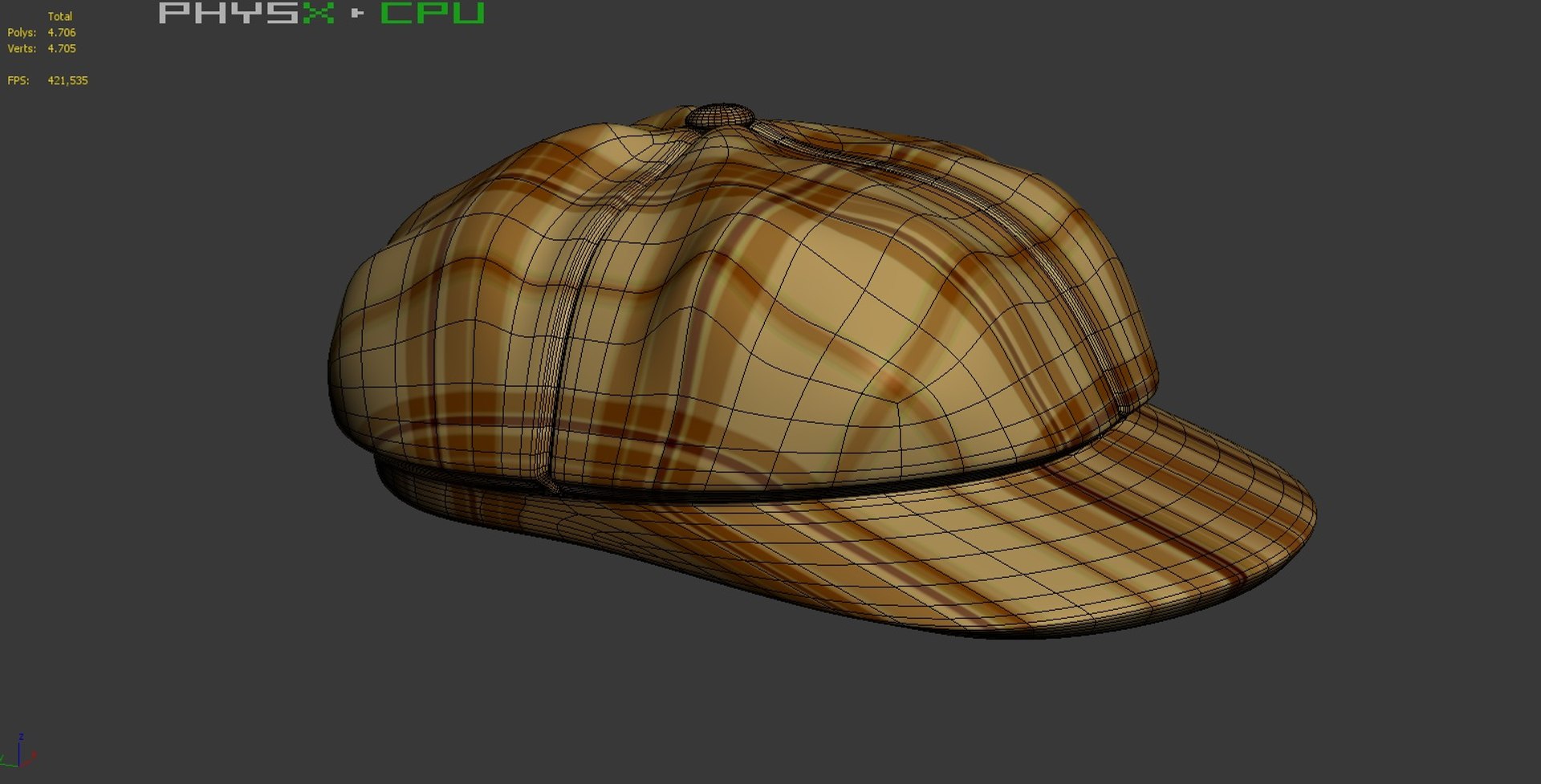The image size is (1541, 784).
Task: Click the PHYSX text in viewport header
Action: click(x=246, y=13)
